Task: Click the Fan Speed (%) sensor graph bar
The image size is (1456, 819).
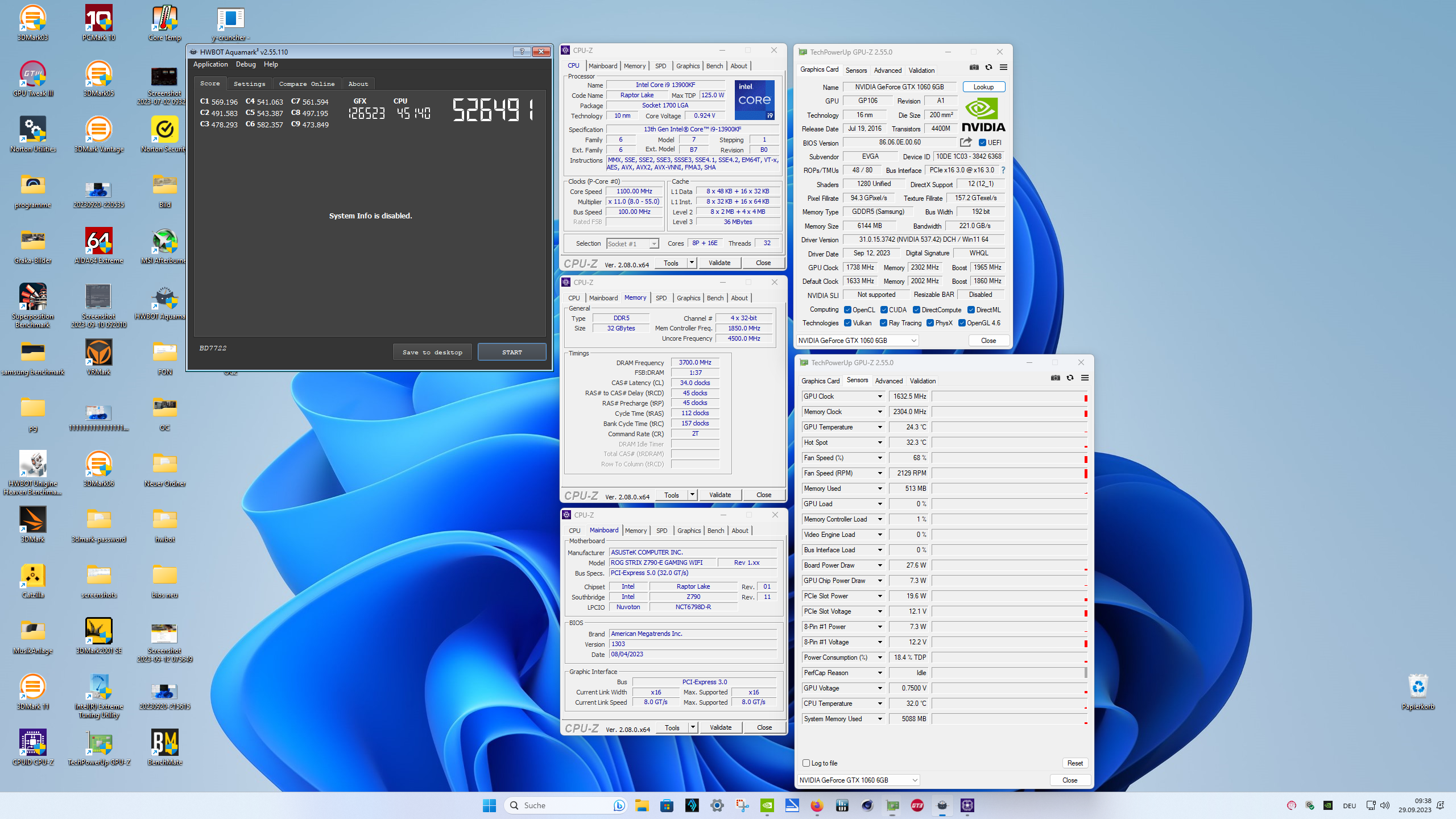Action: tap(1010, 458)
